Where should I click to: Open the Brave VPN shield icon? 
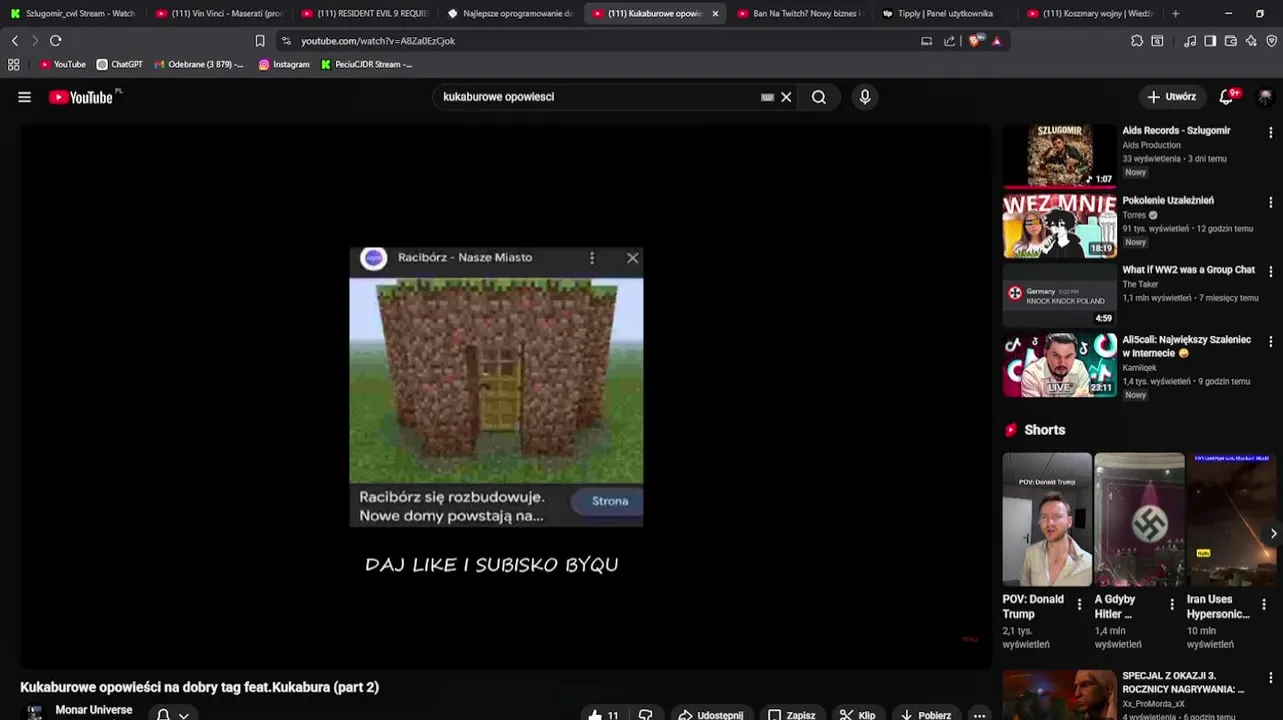1272,41
